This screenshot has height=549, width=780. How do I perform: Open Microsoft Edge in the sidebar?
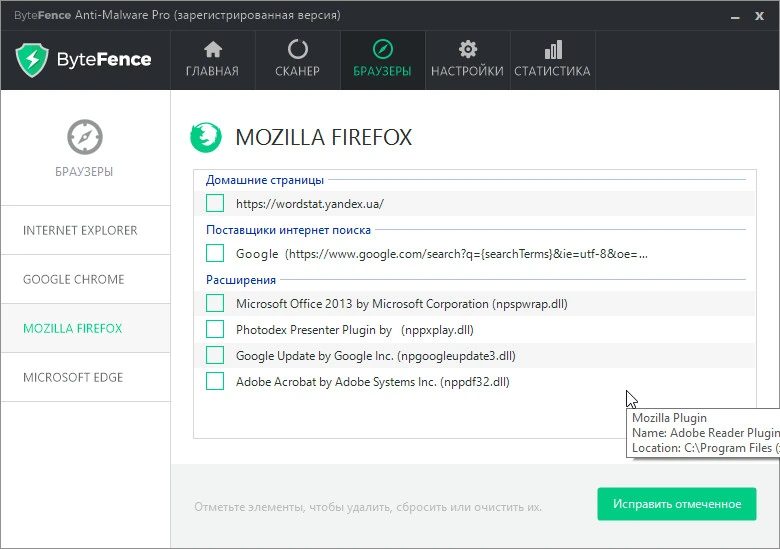(x=86, y=377)
